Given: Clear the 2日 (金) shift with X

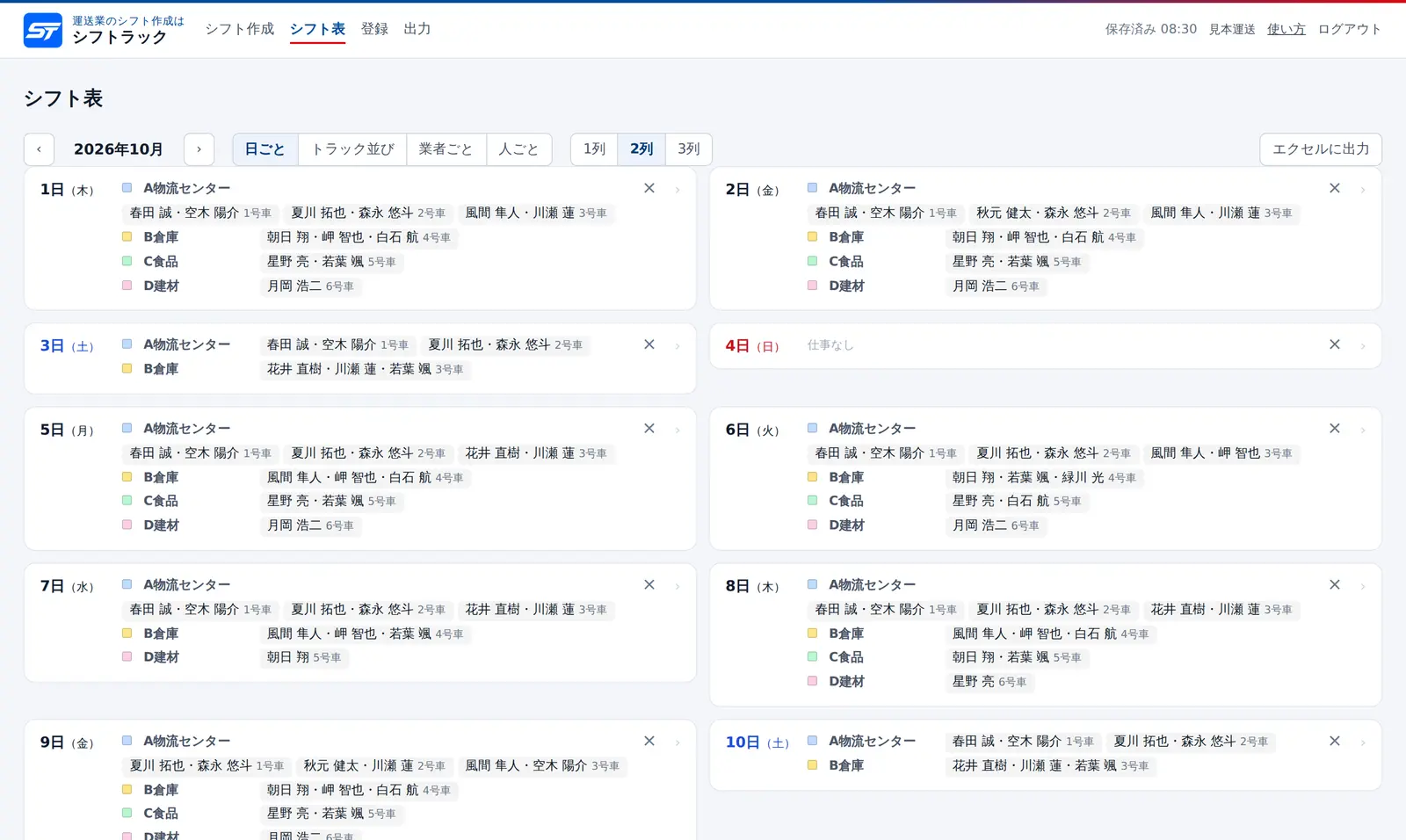Looking at the screenshot, I should (x=1335, y=188).
